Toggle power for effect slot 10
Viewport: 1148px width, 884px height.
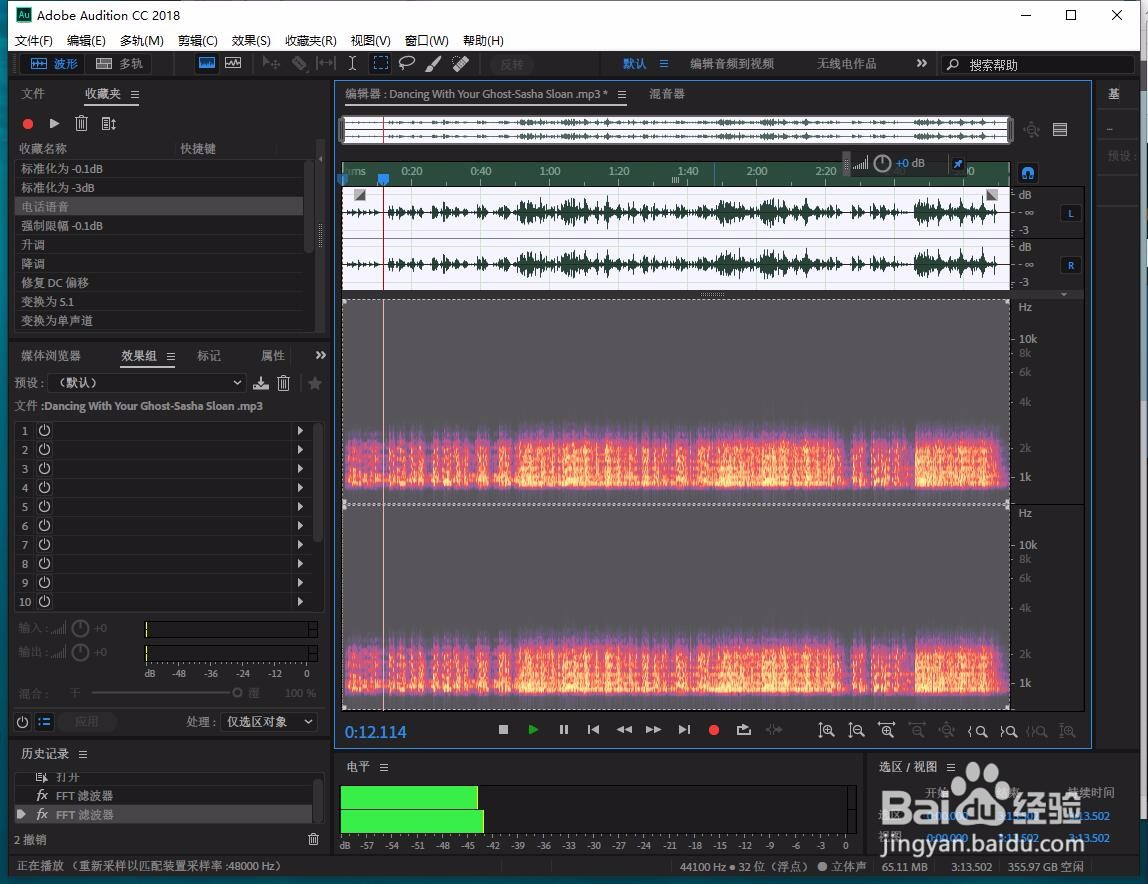click(45, 601)
